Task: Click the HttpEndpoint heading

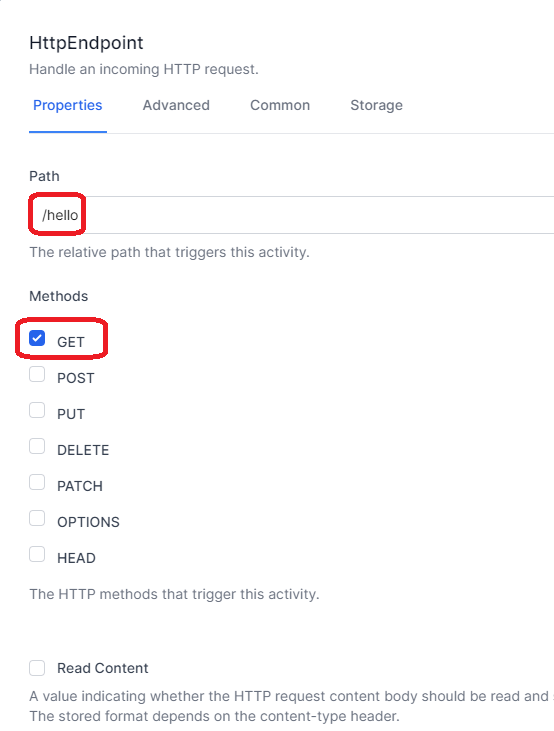Action: tap(86, 43)
